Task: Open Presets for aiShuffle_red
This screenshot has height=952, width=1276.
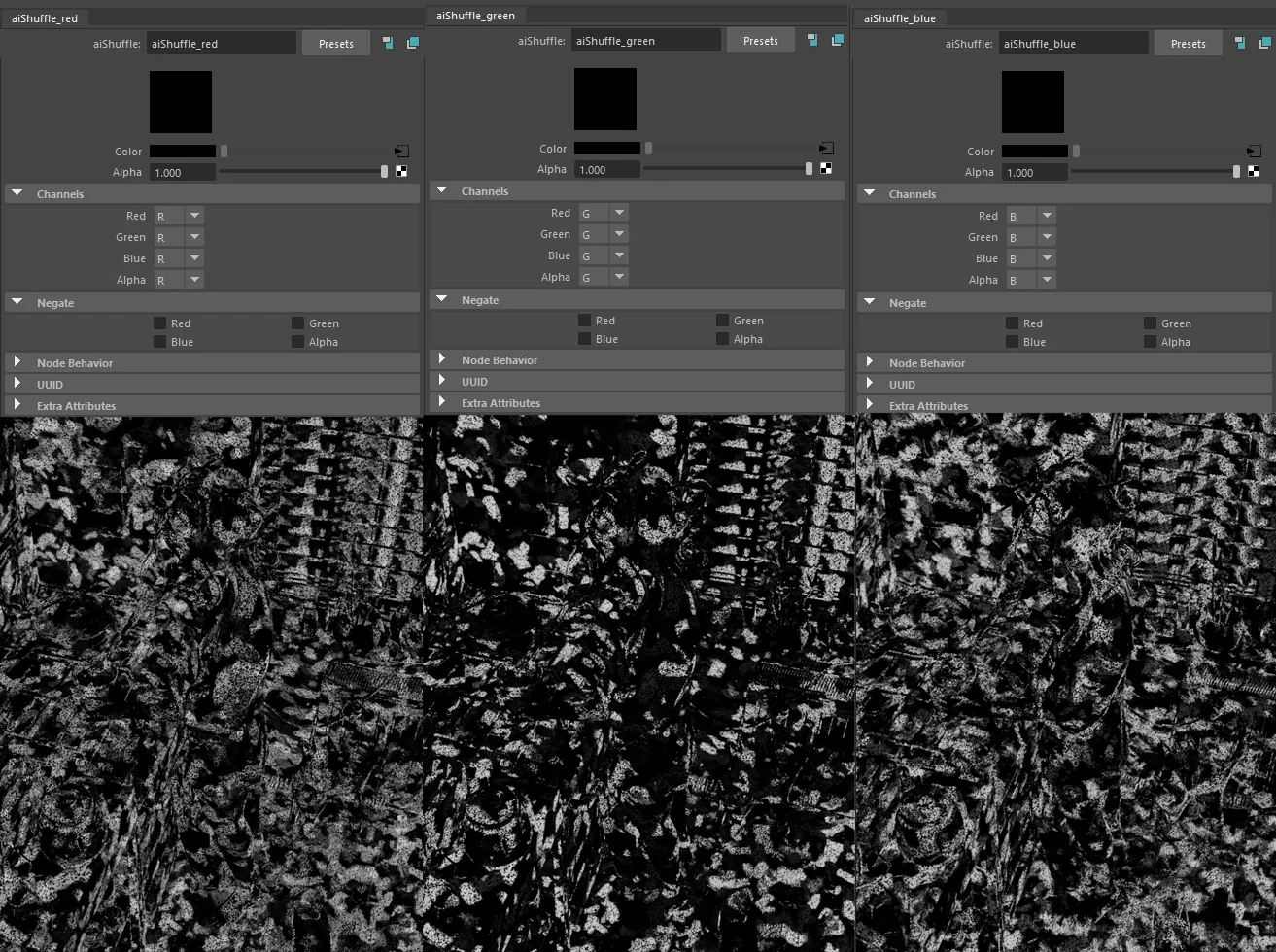Action: (x=336, y=43)
